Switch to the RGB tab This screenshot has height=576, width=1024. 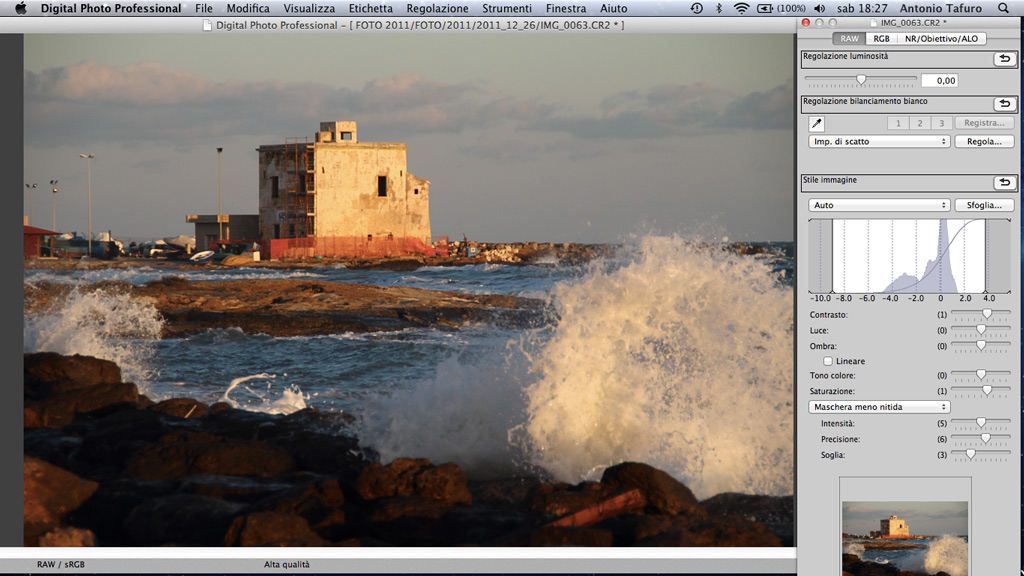882,39
